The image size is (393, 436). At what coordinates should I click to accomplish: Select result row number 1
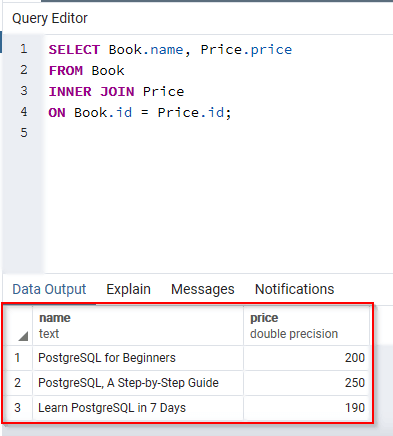click(18, 358)
